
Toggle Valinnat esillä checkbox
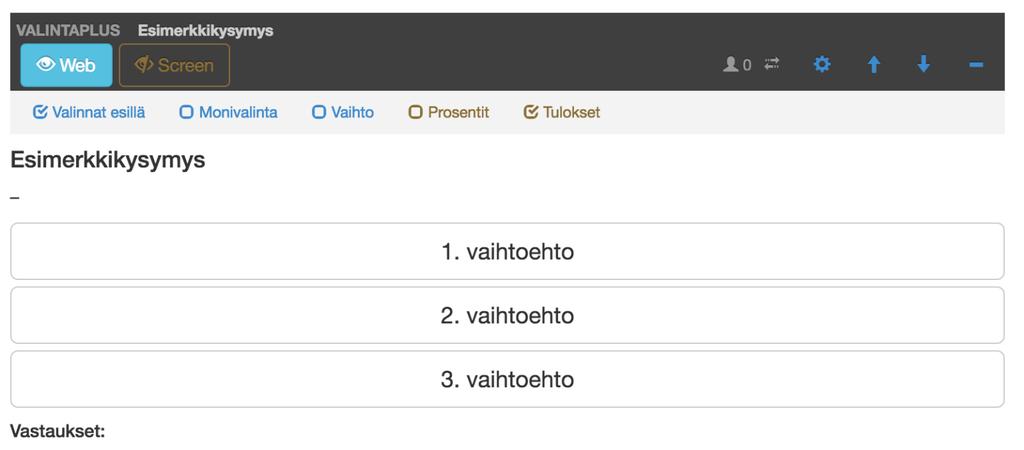[40, 112]
